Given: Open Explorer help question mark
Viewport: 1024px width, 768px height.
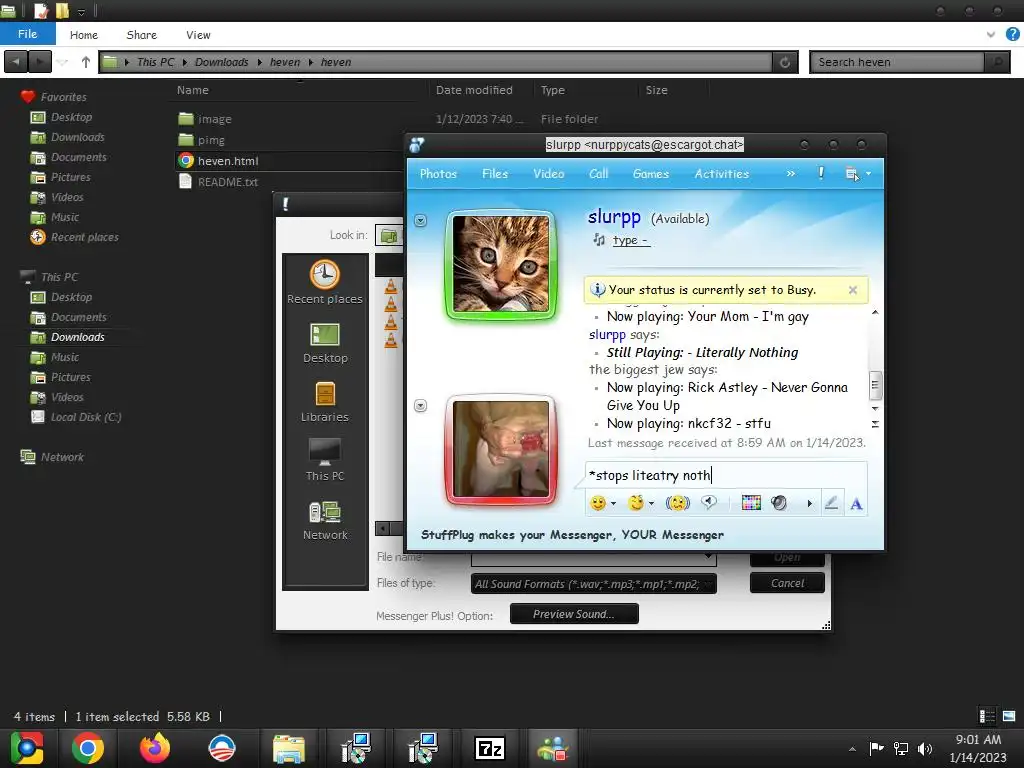Looking at the screenshot, I should click(1012, 34).
